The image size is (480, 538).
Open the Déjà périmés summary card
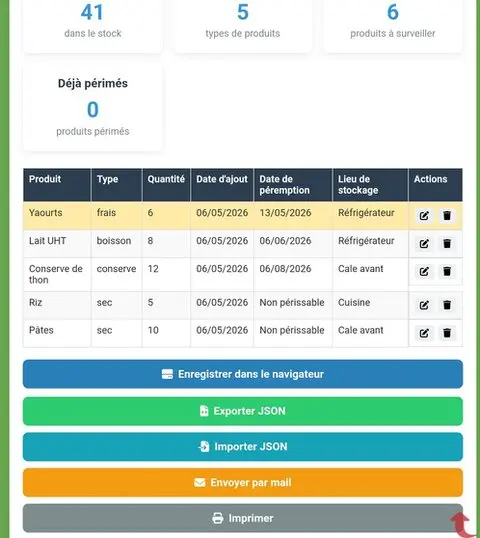click(x=93, y=108)
